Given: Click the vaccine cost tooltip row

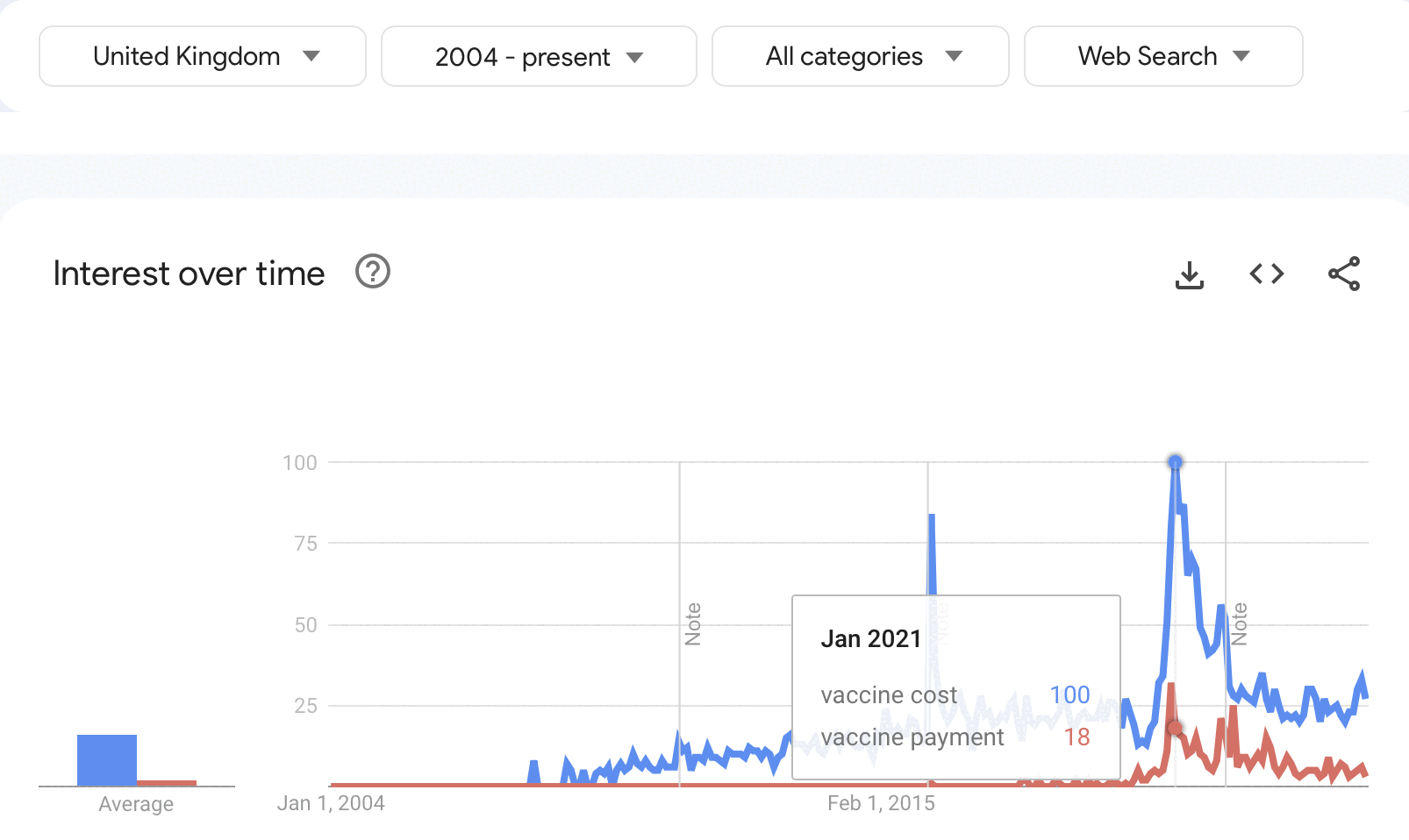Looking at the screenshot, I should [955, 695].
